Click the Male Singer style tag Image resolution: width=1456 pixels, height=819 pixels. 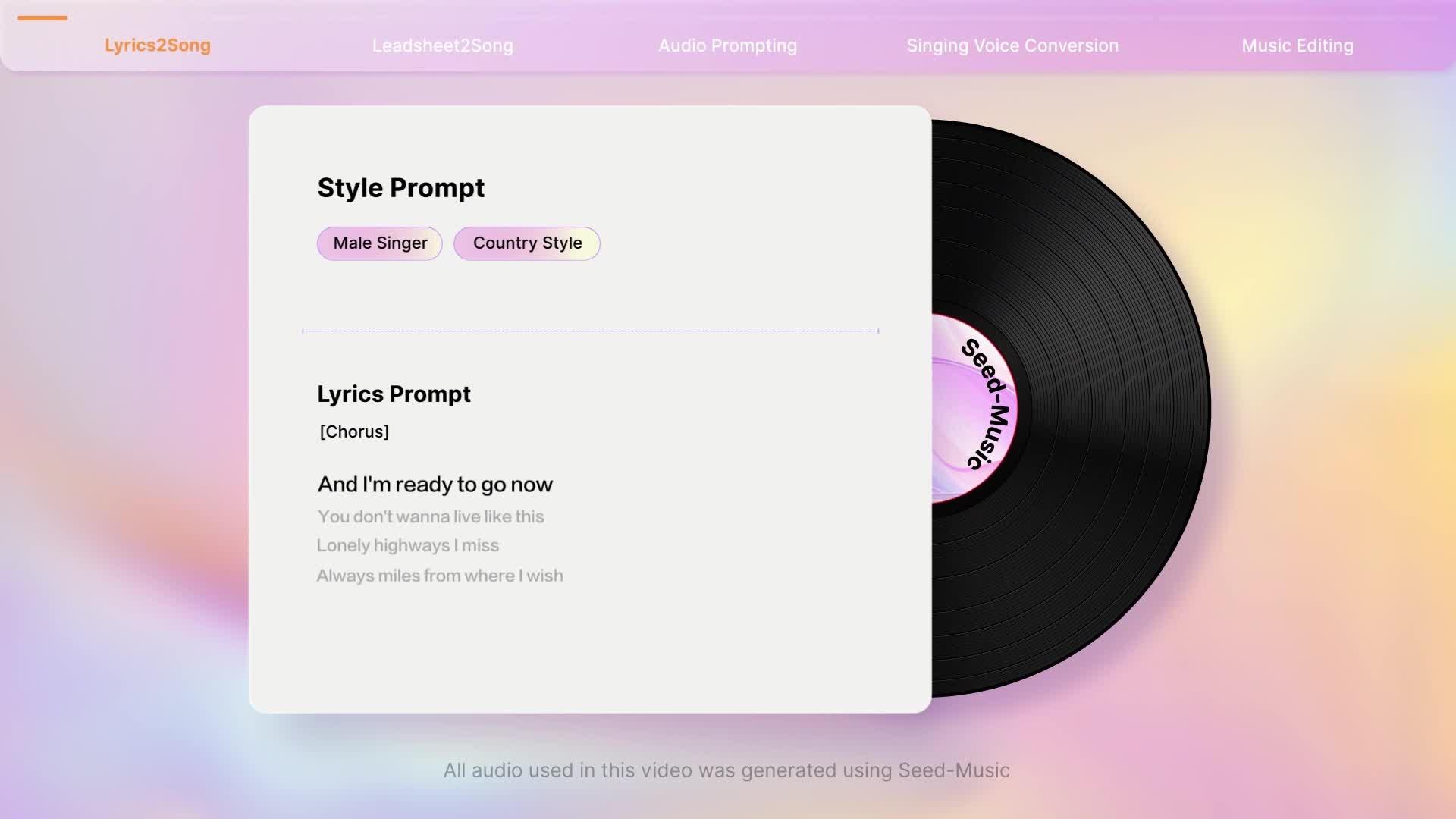pyautogui.click(x=380, y=243)
